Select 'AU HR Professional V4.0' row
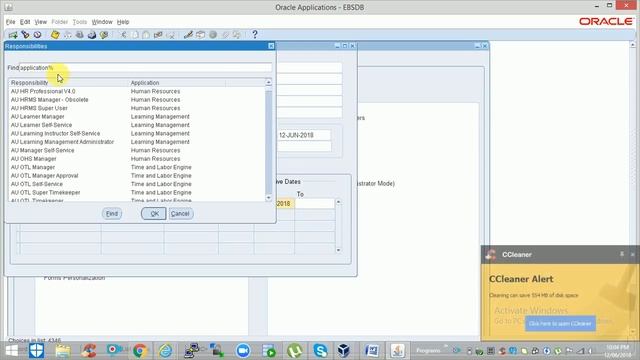The image size is (640, 360). click(x=137, y=91)
